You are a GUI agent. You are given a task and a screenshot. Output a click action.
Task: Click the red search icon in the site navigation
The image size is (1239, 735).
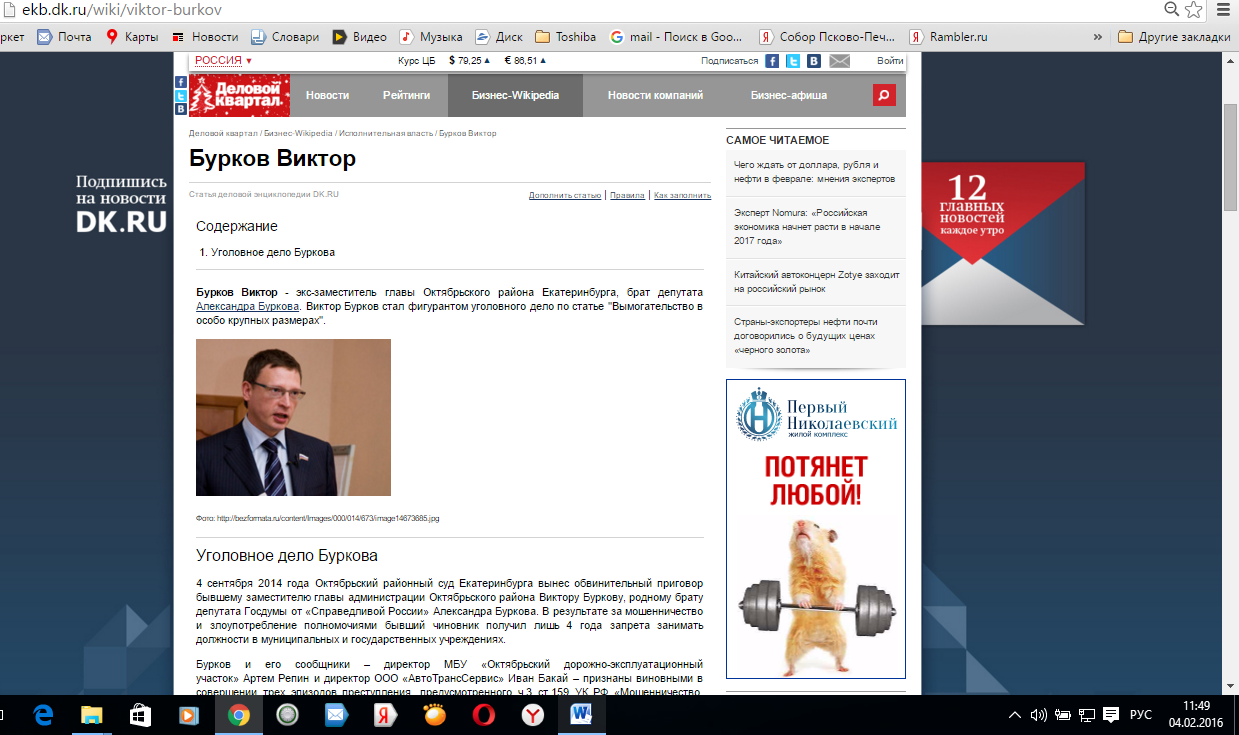884,95
